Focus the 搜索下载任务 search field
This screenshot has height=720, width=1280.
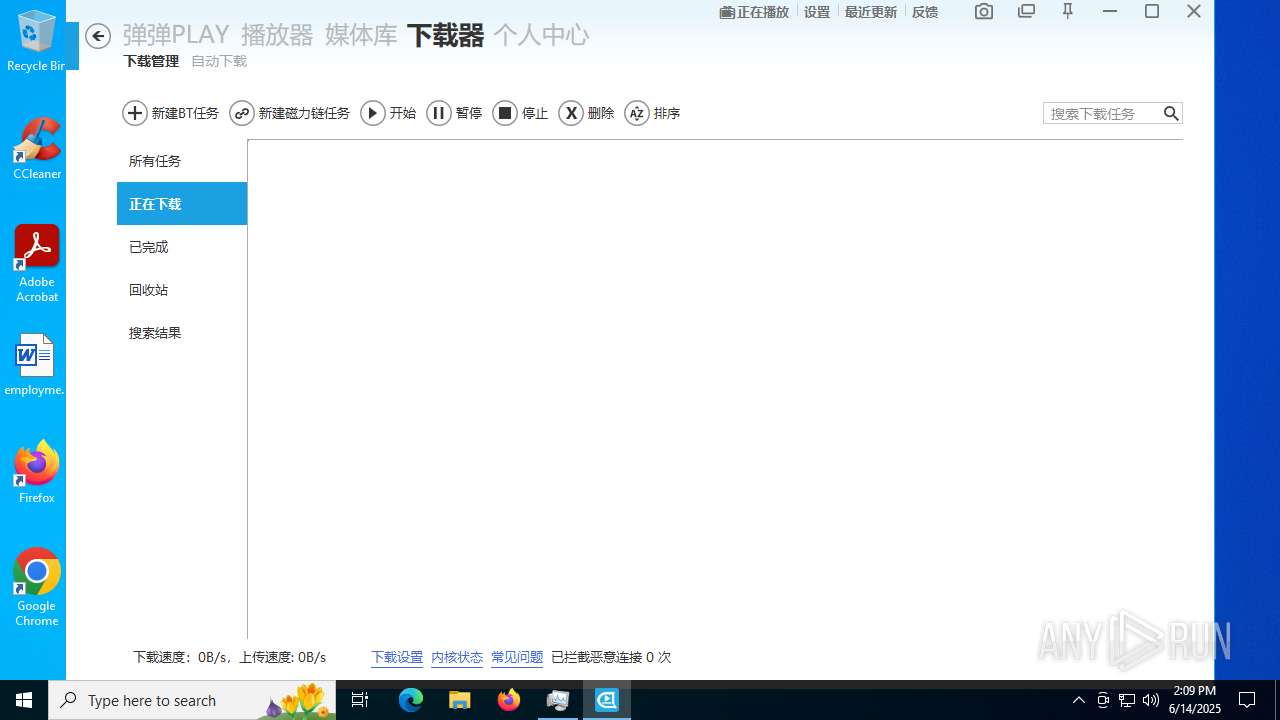click(x=1102, y=113)
